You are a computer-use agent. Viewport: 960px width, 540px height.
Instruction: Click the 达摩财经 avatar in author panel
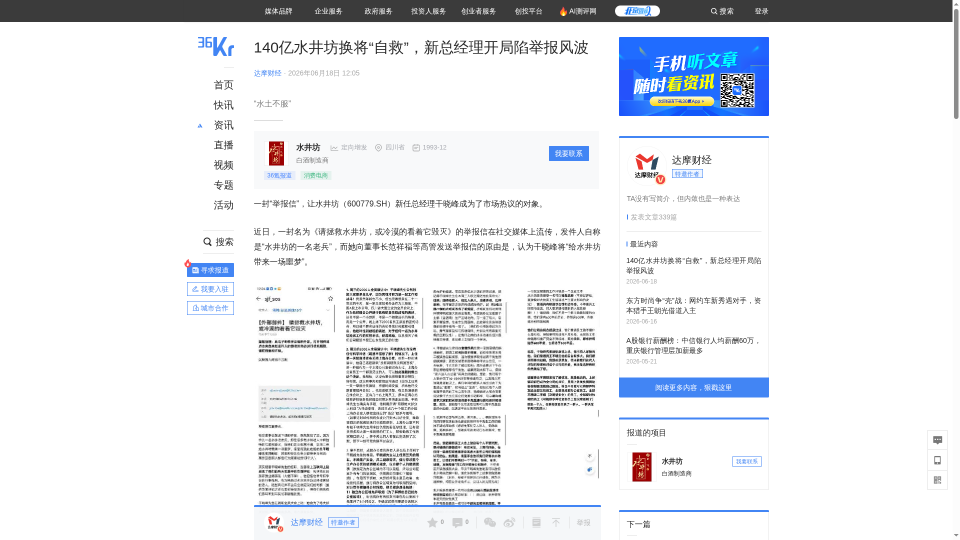647,166
